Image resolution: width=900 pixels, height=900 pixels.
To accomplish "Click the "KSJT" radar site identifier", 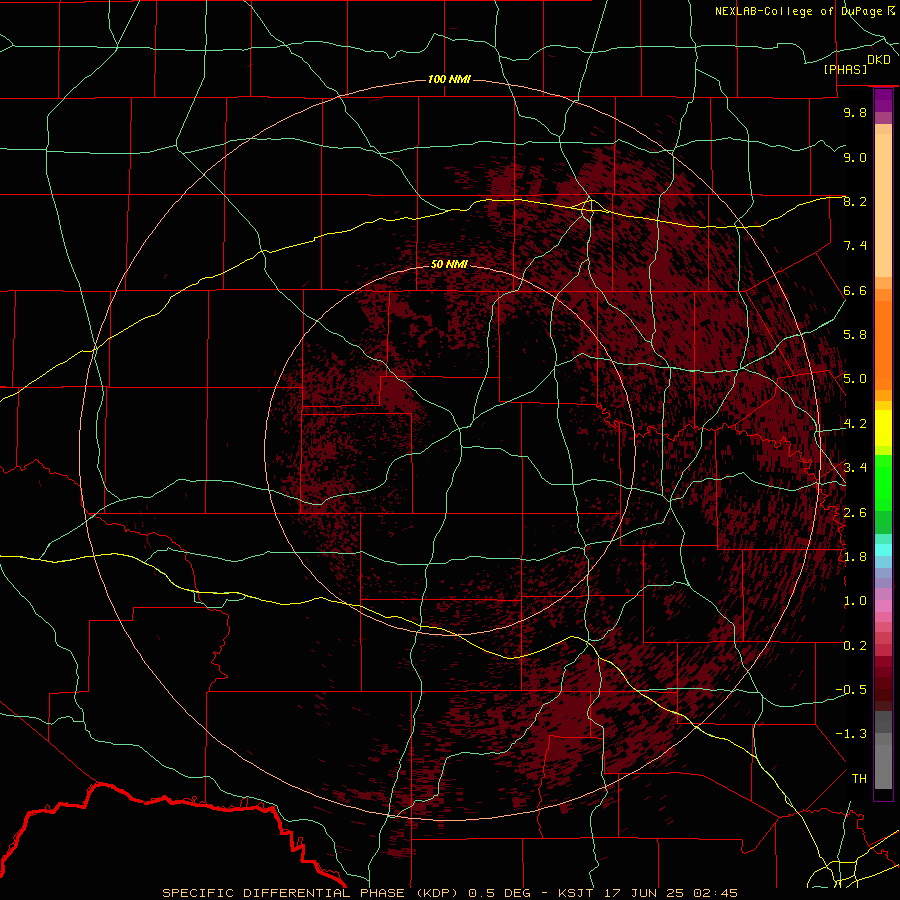I will tap(576, 893).
